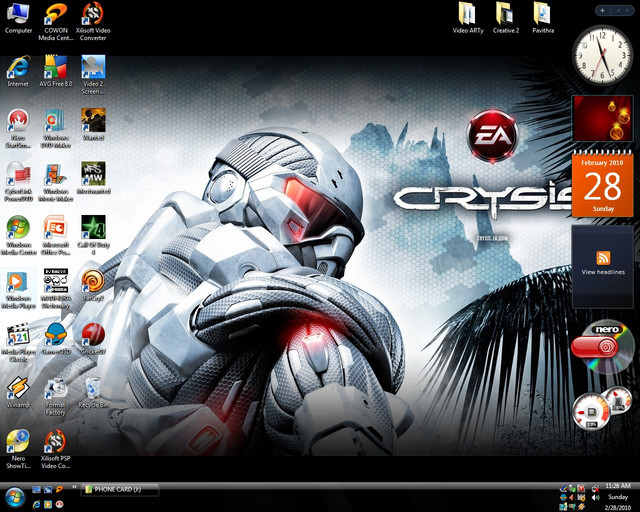The image size is (640, 512).
Task: Click the calendar gadget showing February 28
Action: [602, 183]
